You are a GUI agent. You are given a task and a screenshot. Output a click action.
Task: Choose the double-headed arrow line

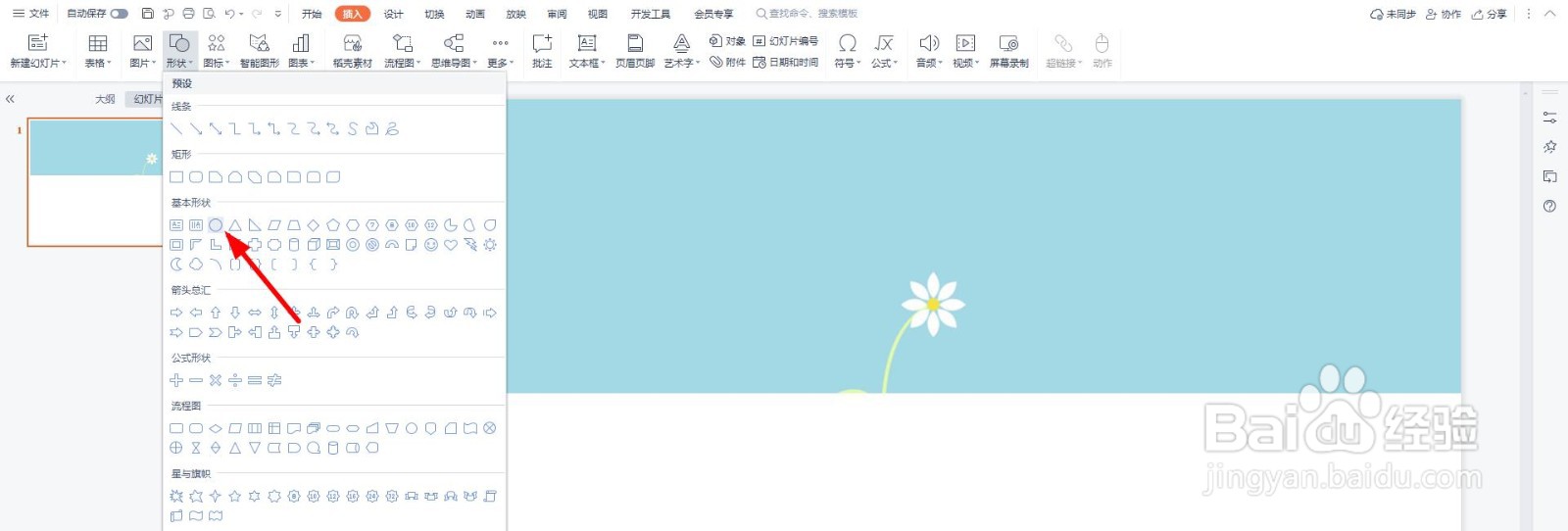click(x=216, y=129)
